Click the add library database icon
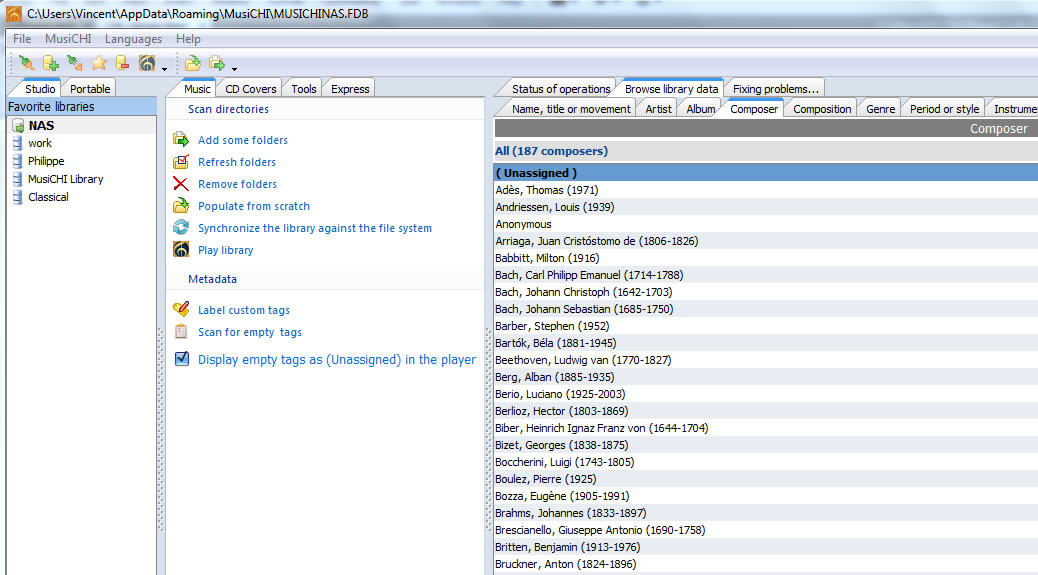The image size is (1038, 575). [51, 64]
